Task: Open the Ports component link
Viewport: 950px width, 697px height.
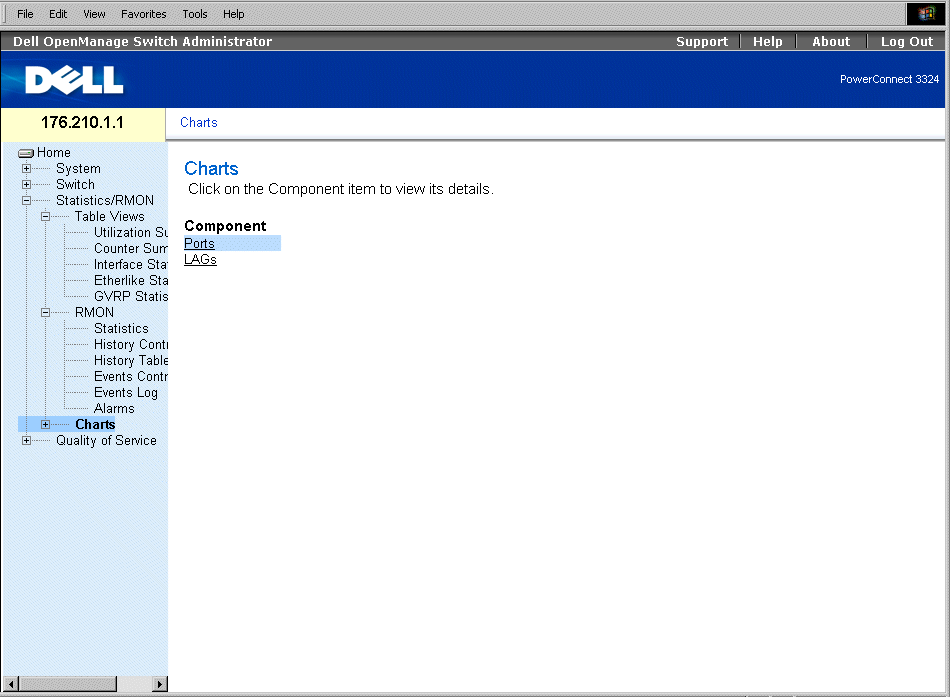Action: pyautogui.click(x=199, y=243)
